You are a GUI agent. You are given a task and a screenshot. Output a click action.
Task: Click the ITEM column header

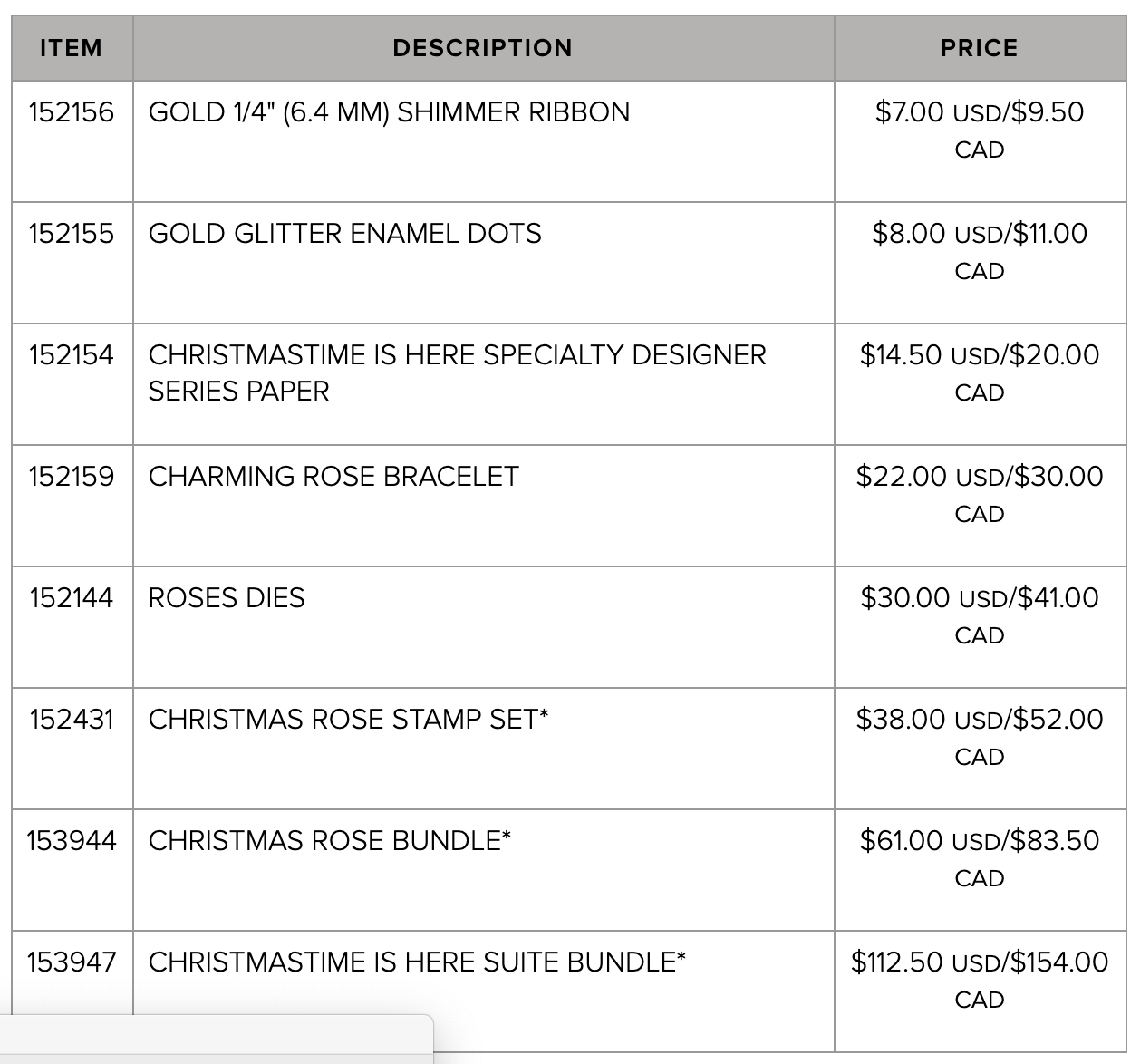coord(72,48)
